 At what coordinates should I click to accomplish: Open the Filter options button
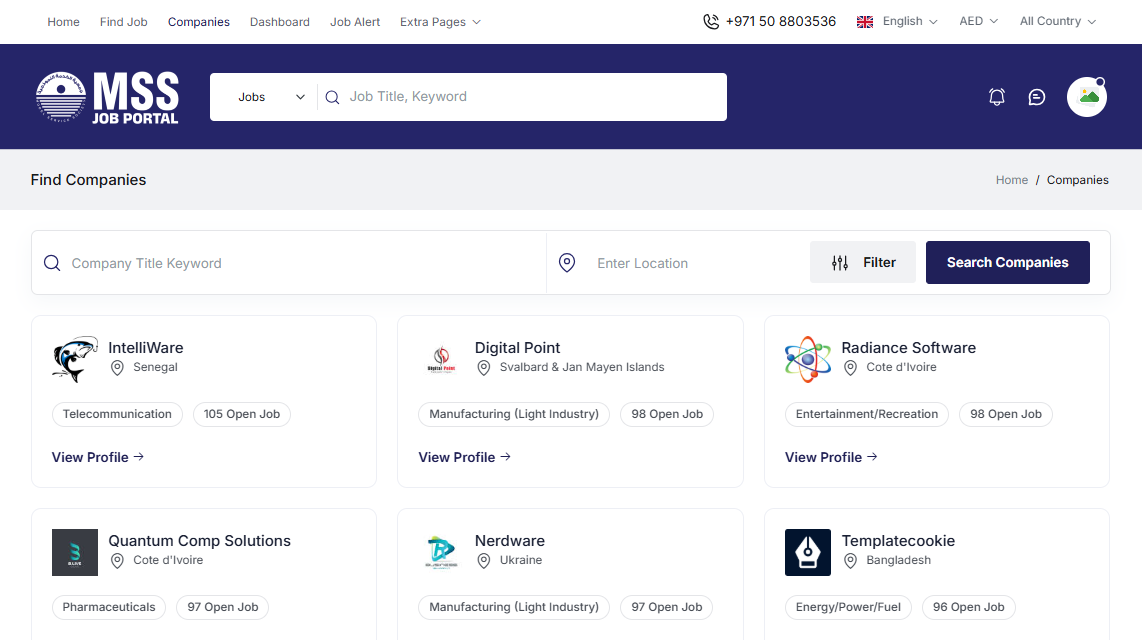(x=863, y=262)
